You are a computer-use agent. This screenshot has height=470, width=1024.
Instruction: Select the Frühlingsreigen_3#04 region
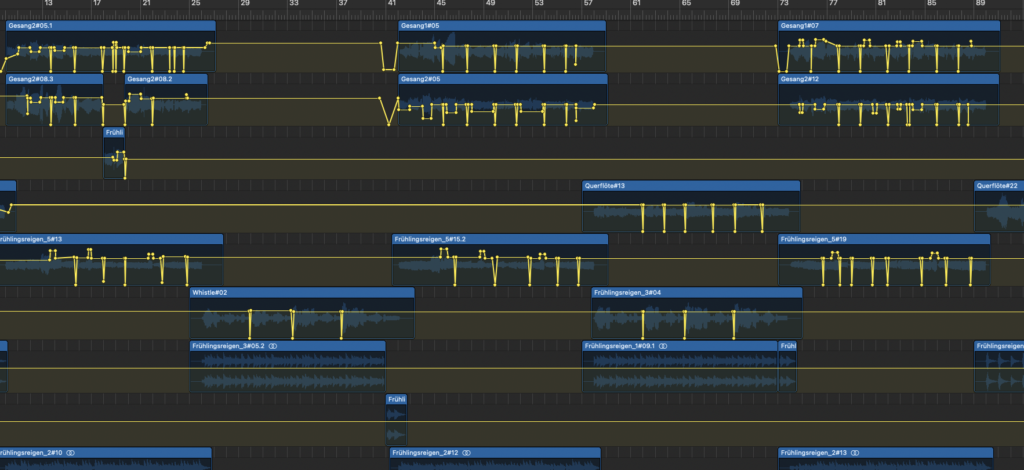[x=697, y=313]
